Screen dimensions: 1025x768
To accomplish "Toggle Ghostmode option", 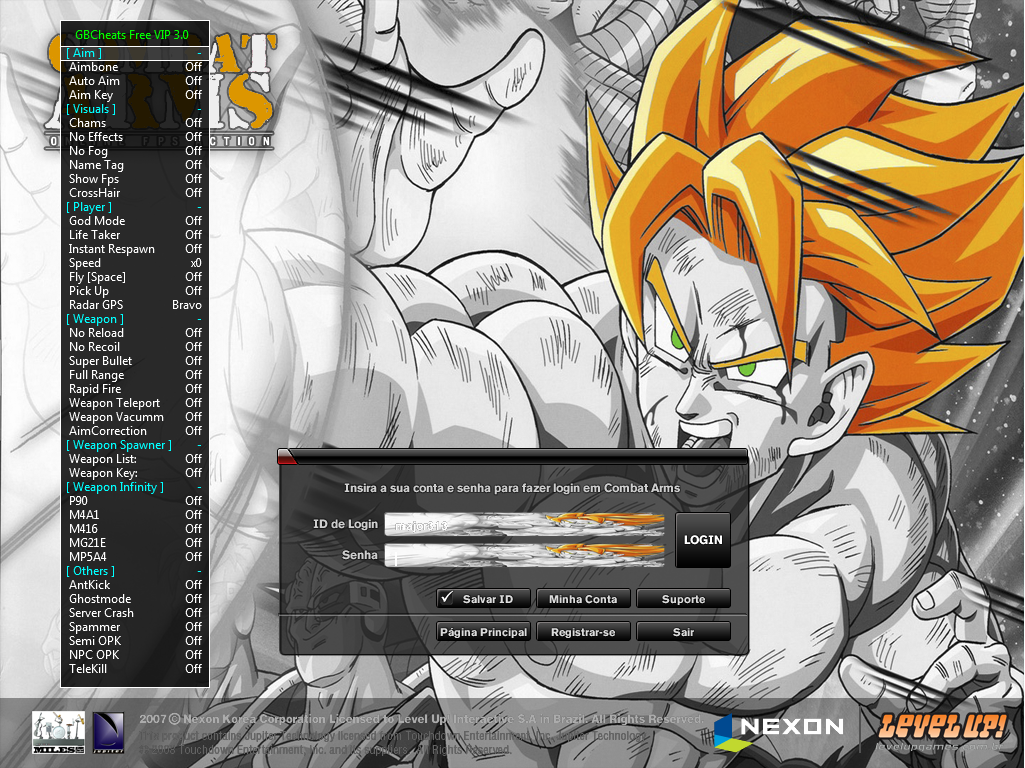I will point(135,599).
